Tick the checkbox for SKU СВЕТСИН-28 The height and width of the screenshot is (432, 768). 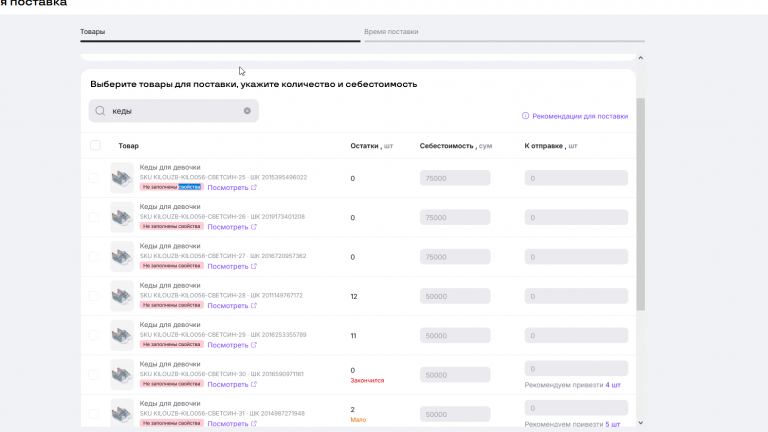93,296
